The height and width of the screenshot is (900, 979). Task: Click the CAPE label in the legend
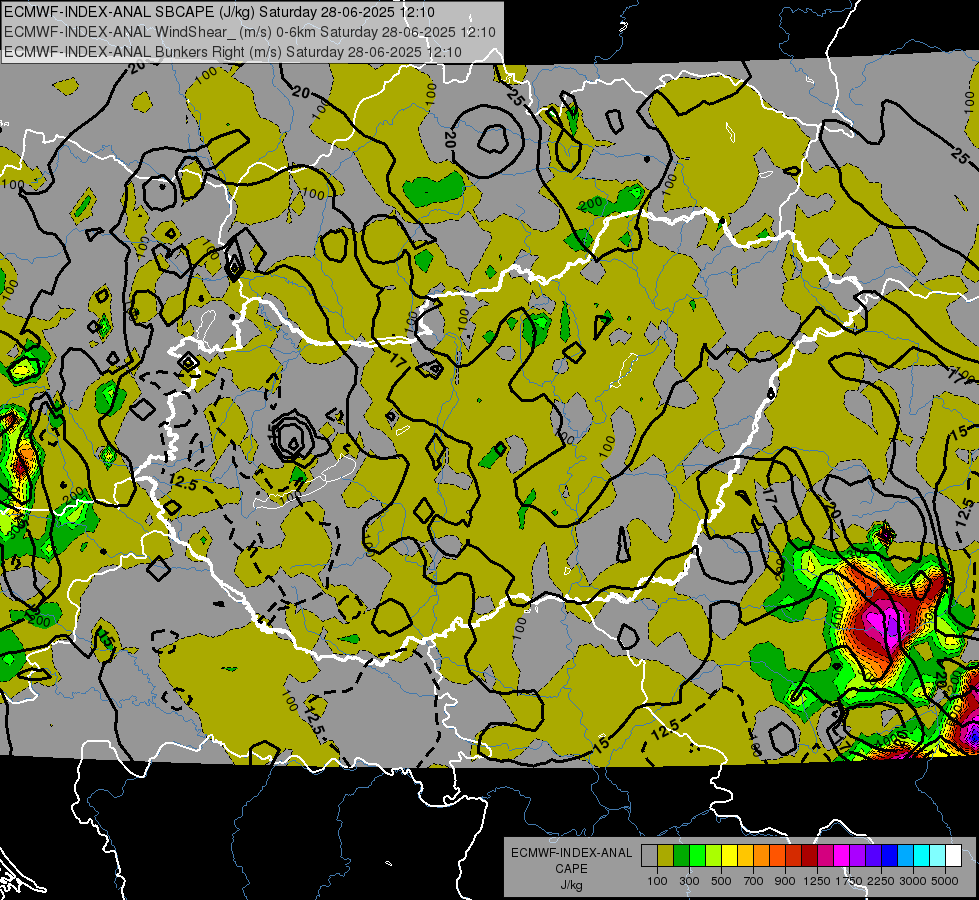coord(571,868)
